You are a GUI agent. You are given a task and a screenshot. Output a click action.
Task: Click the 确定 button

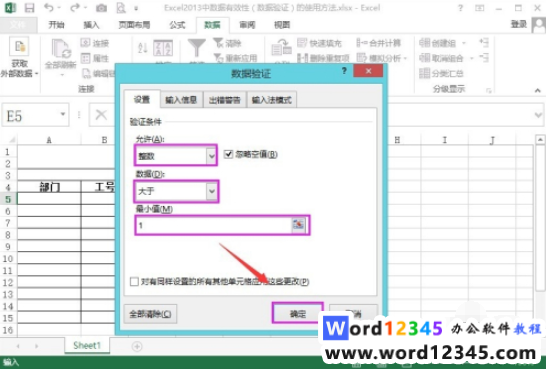pyautogui.click(x=298, y=313)
